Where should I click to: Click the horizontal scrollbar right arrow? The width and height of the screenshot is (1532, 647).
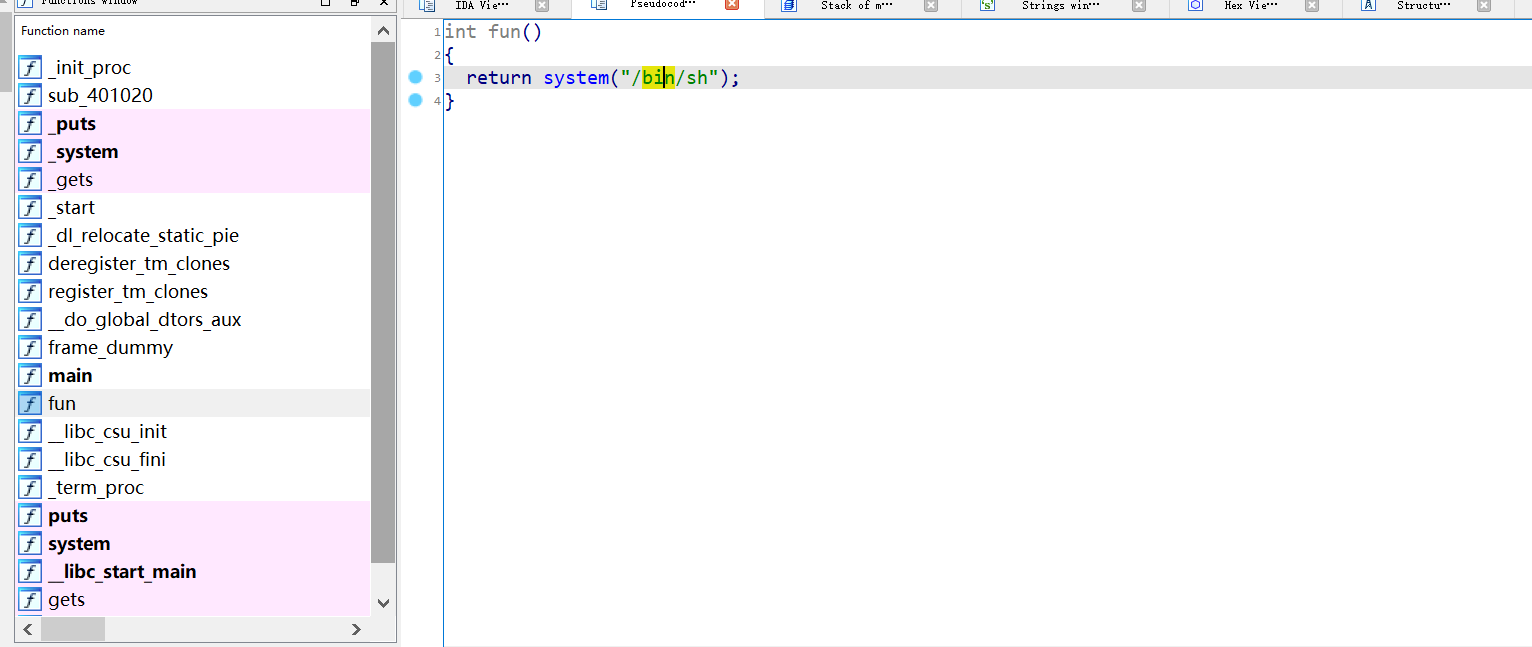(x=356, y=629)
